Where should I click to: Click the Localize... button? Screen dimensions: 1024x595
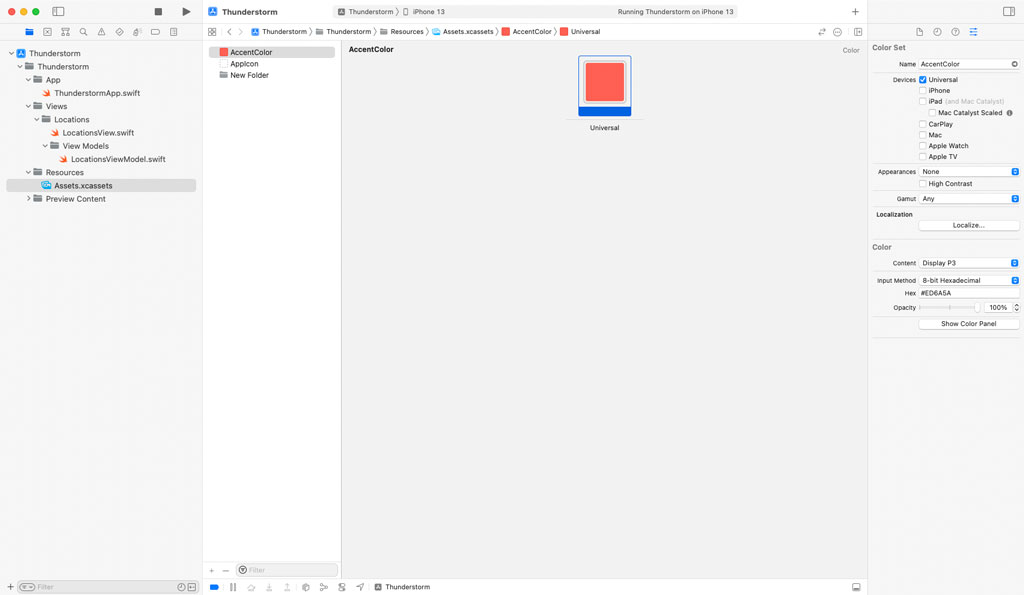click(968, 225)
